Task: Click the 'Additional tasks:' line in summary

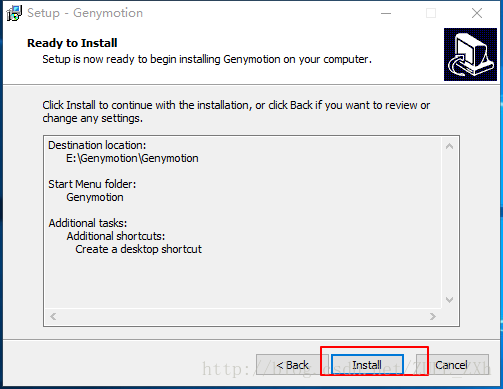Action: click(88, 223)
